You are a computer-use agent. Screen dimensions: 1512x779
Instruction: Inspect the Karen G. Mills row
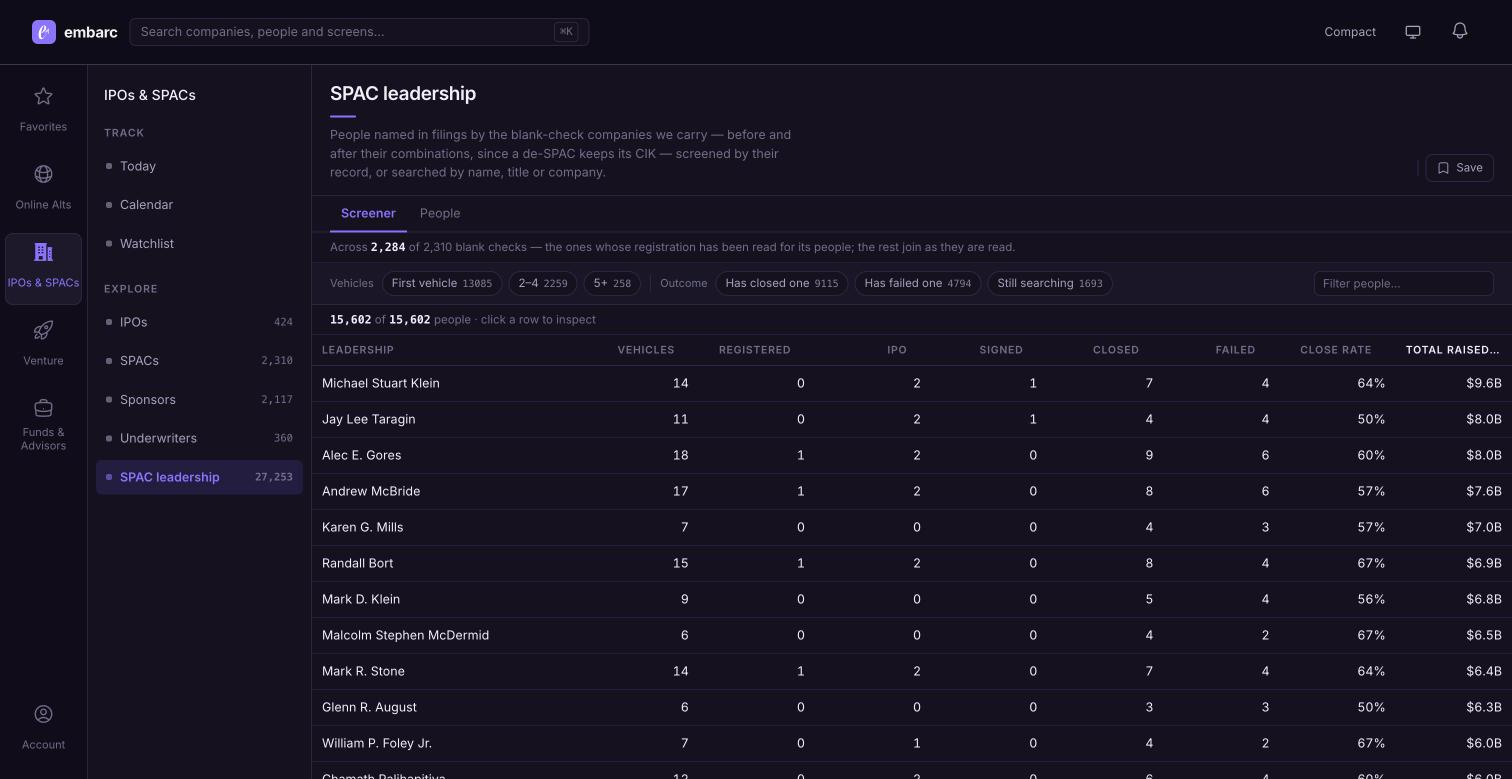(912, 527)
